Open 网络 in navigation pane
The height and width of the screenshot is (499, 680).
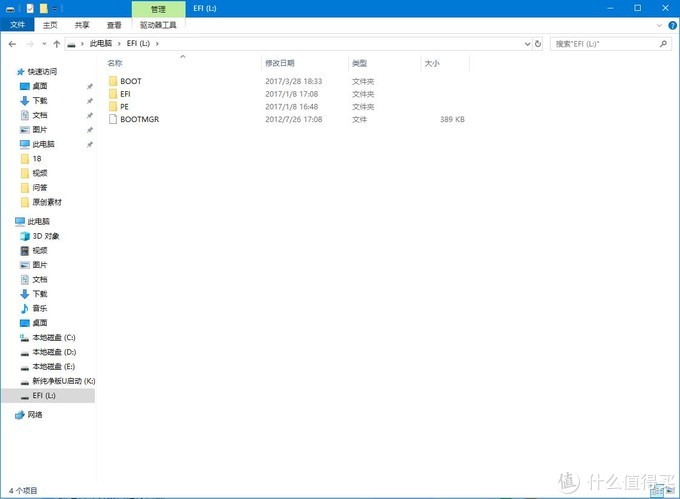[x=35, y=415]
